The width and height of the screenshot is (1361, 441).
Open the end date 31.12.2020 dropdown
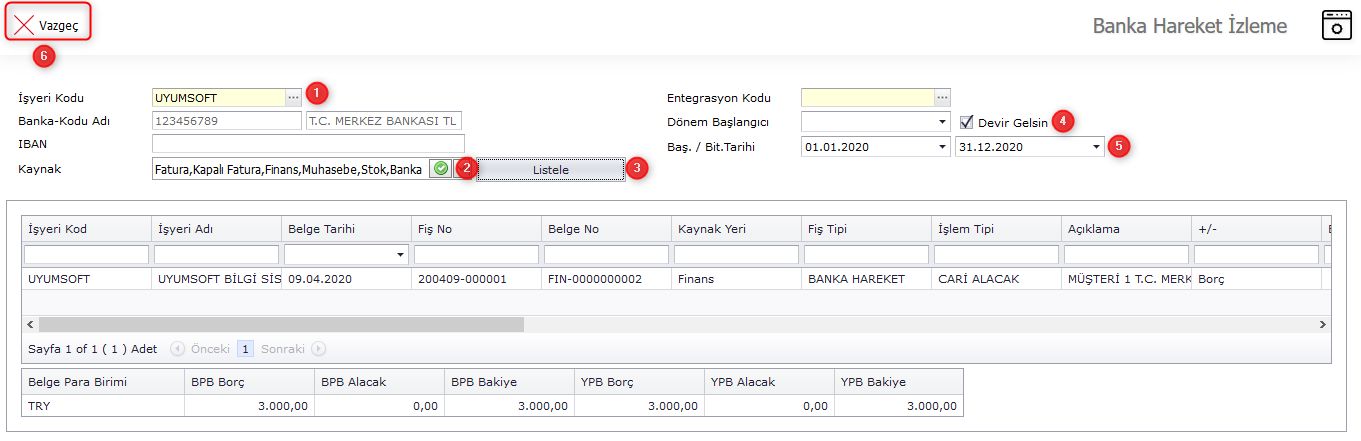[x=1097, y=147]
